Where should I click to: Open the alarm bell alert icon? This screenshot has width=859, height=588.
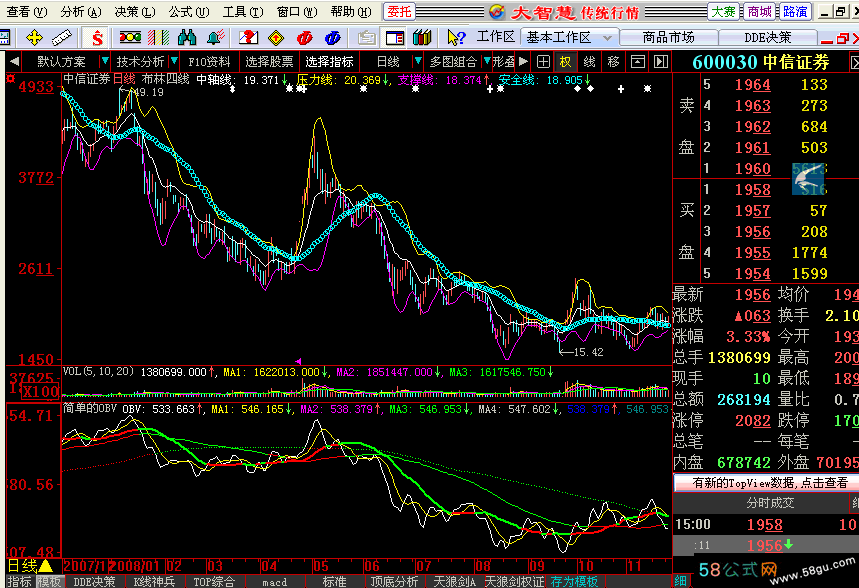pyautogui.click(x=215, y=37)
